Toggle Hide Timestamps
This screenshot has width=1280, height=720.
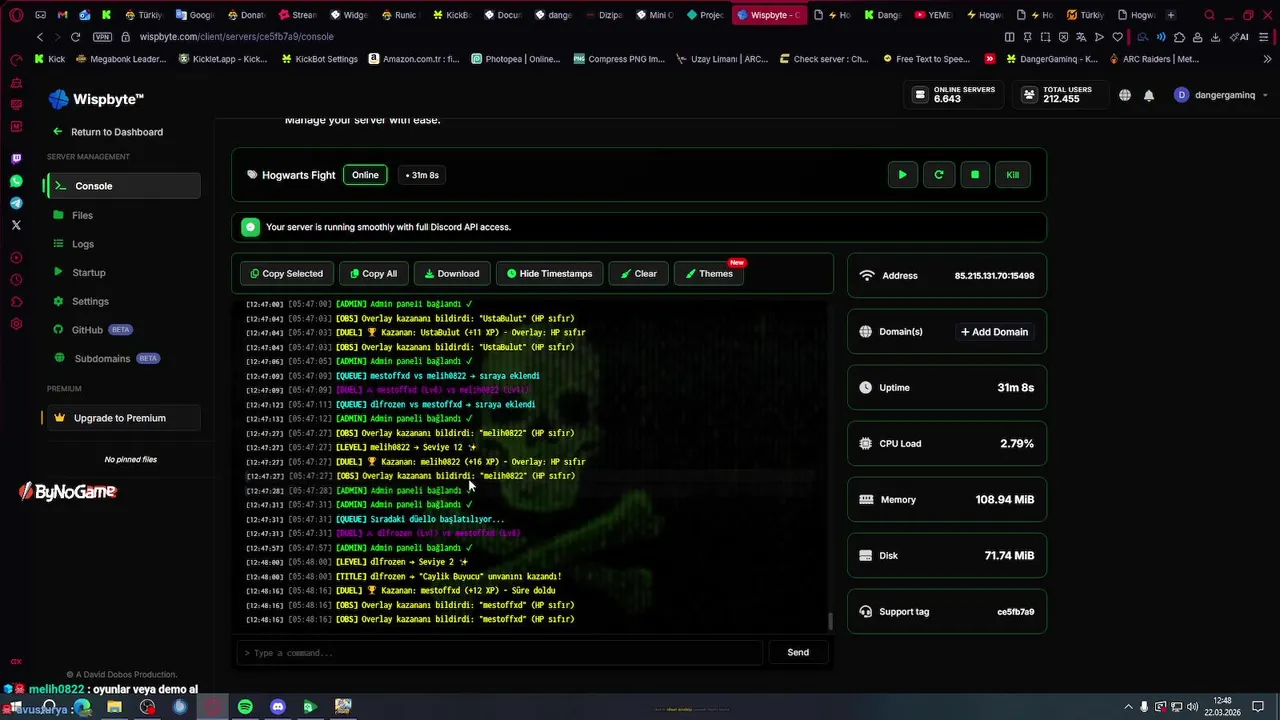point(549,274)
